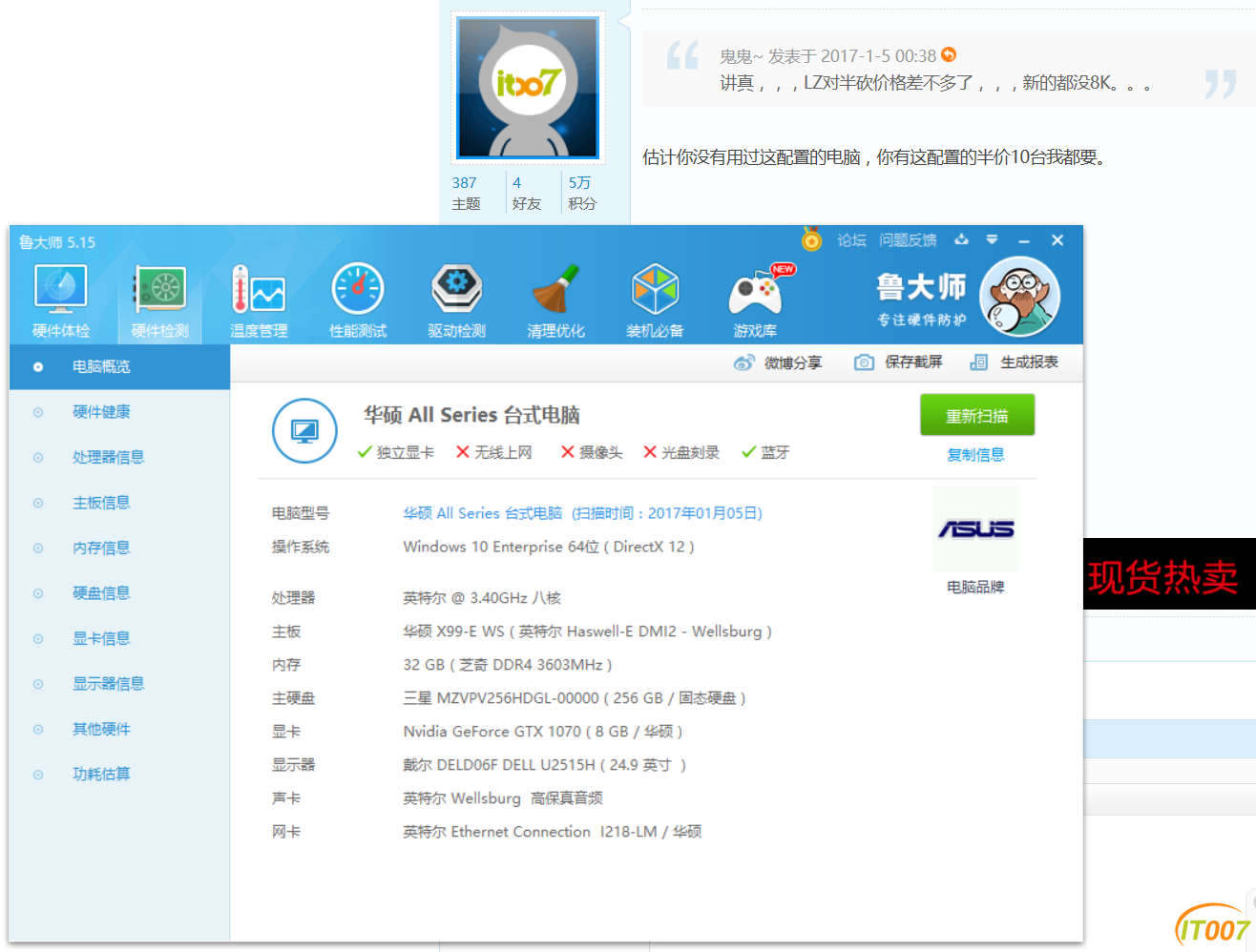Click 387 主题 count in forum page
Screen dimensions: 1256x952
[467, 193]
